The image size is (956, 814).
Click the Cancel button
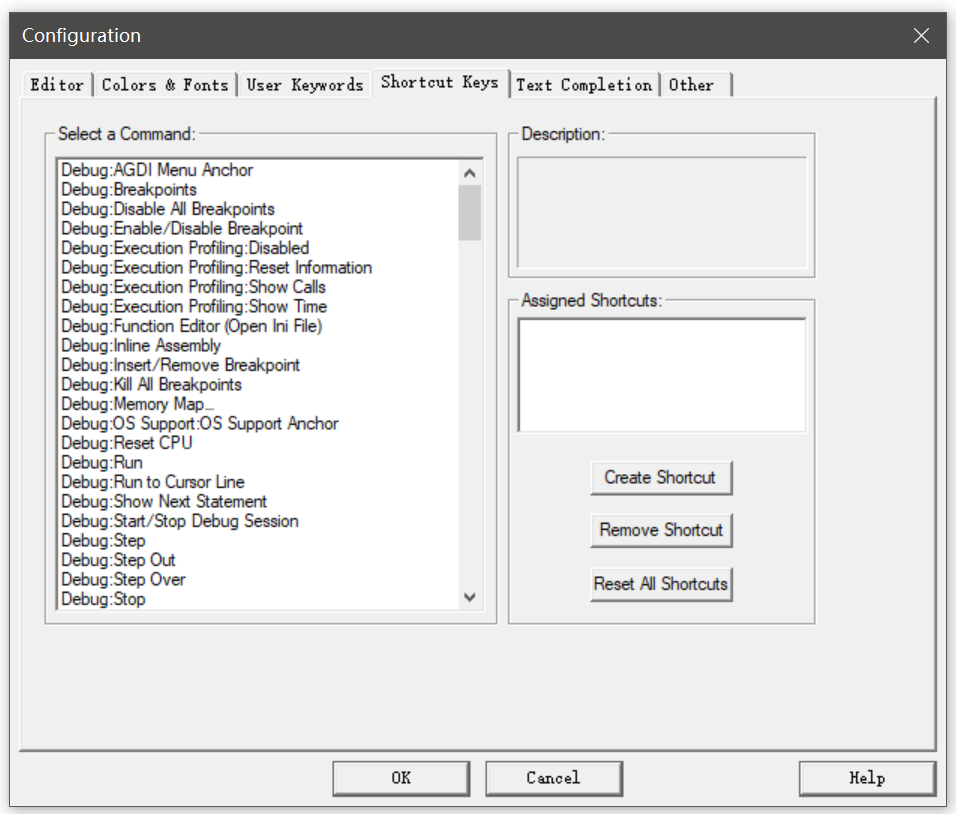click(554, 778)
